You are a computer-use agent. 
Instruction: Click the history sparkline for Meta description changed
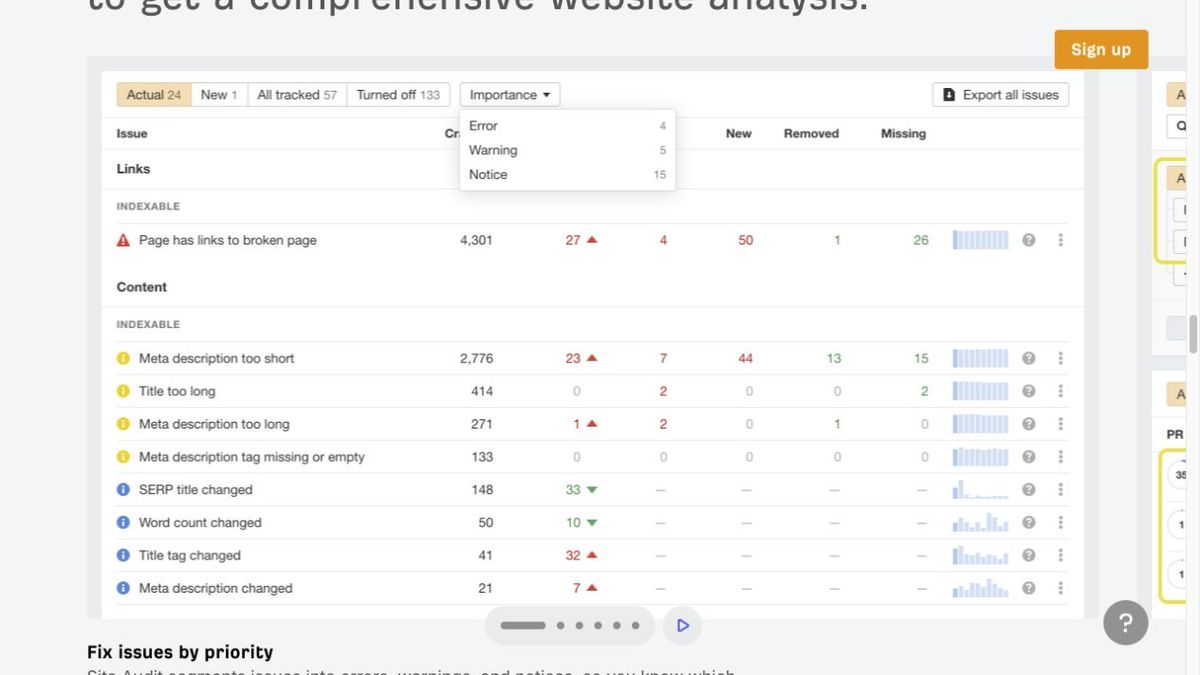click(981, 588)
